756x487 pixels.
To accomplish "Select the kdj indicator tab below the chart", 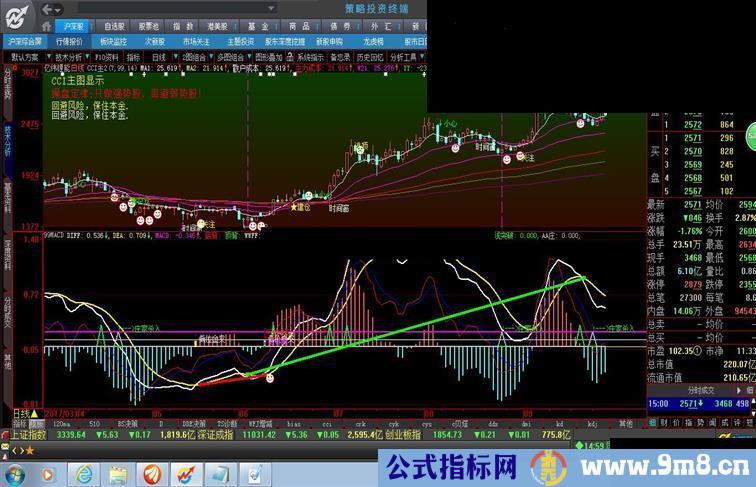I will pos(590,424).
